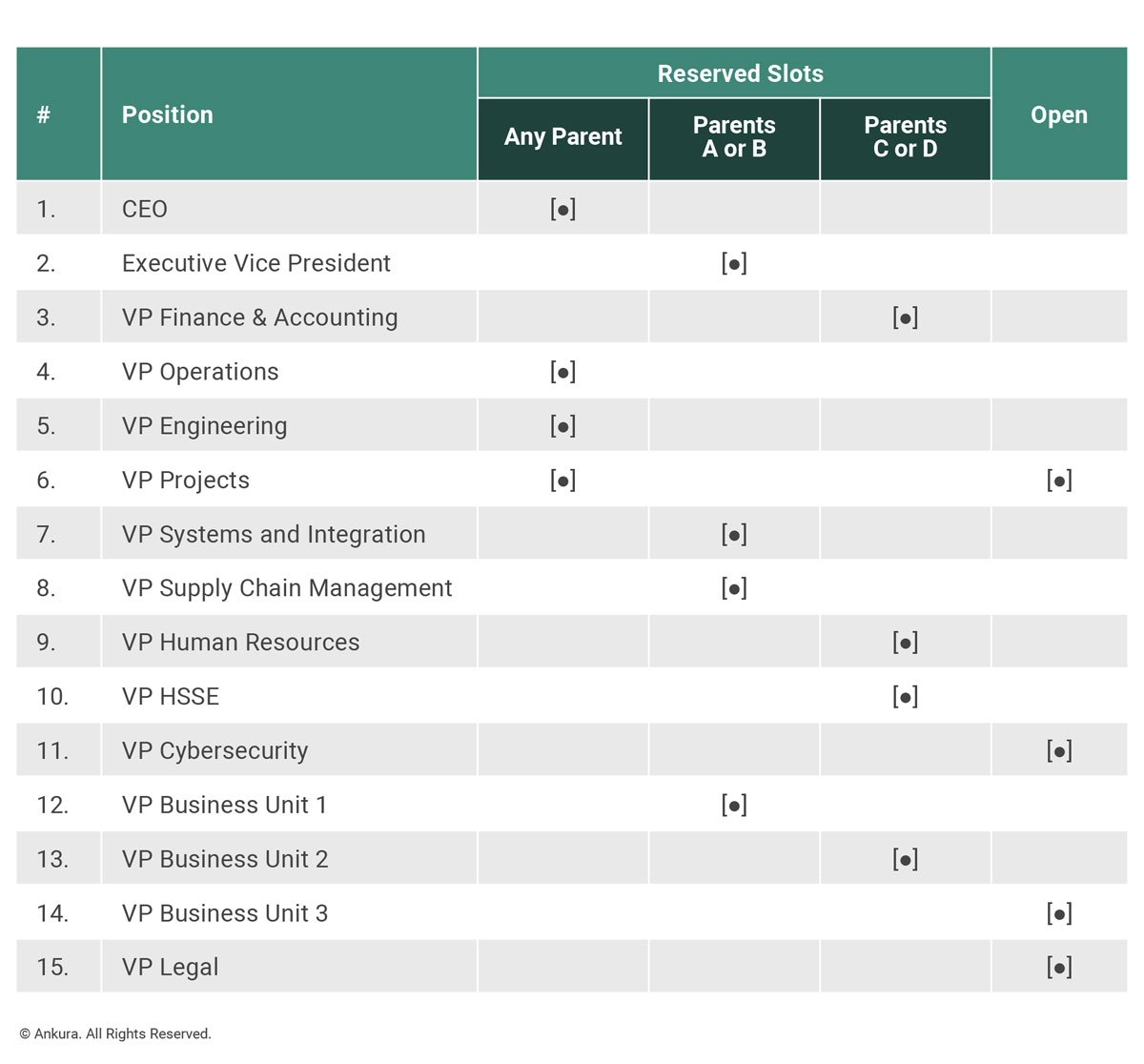This screenshot has width=1144, height=1064.
Task: Click row number 2.
Action: coord(46,263)
